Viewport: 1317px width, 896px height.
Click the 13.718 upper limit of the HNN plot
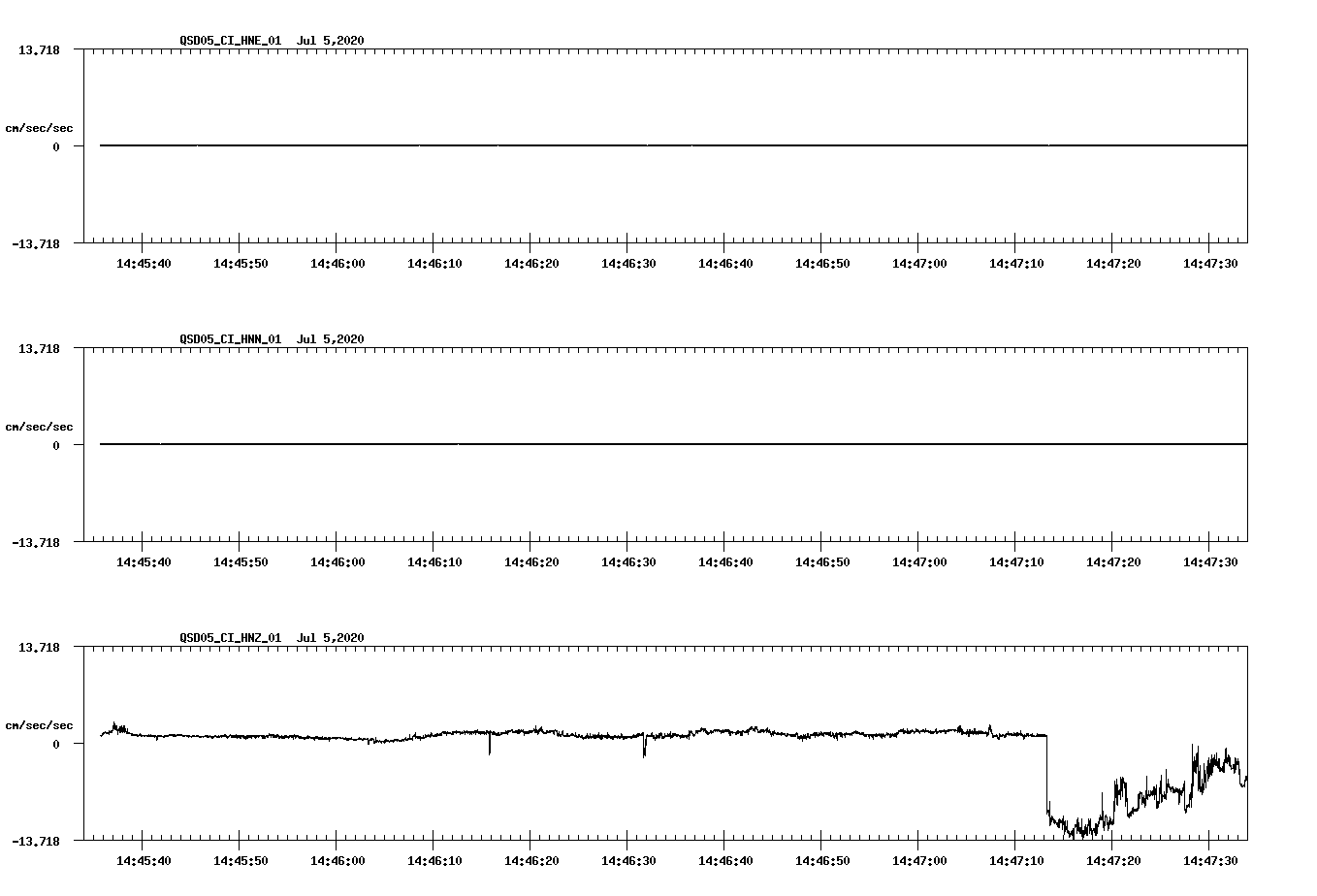point(39,348)
